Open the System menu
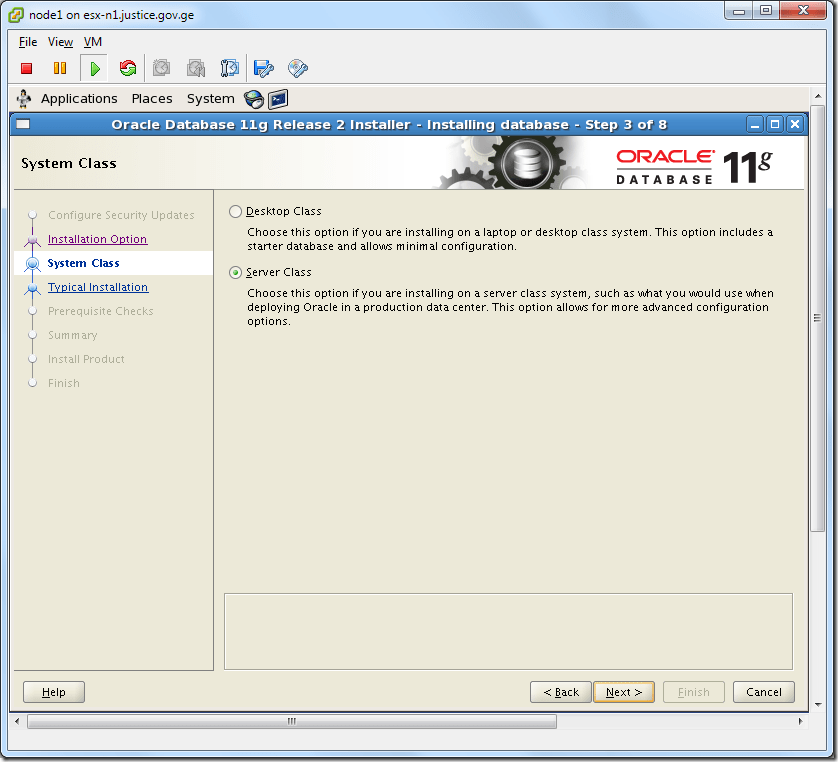The height and width of the screenshot is (762, 838). (210, 98)
